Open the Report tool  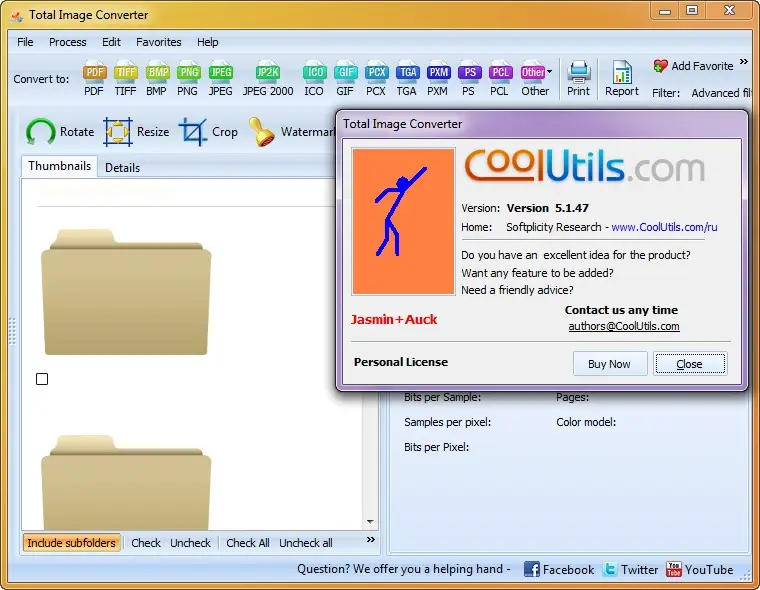click(622, 79)
